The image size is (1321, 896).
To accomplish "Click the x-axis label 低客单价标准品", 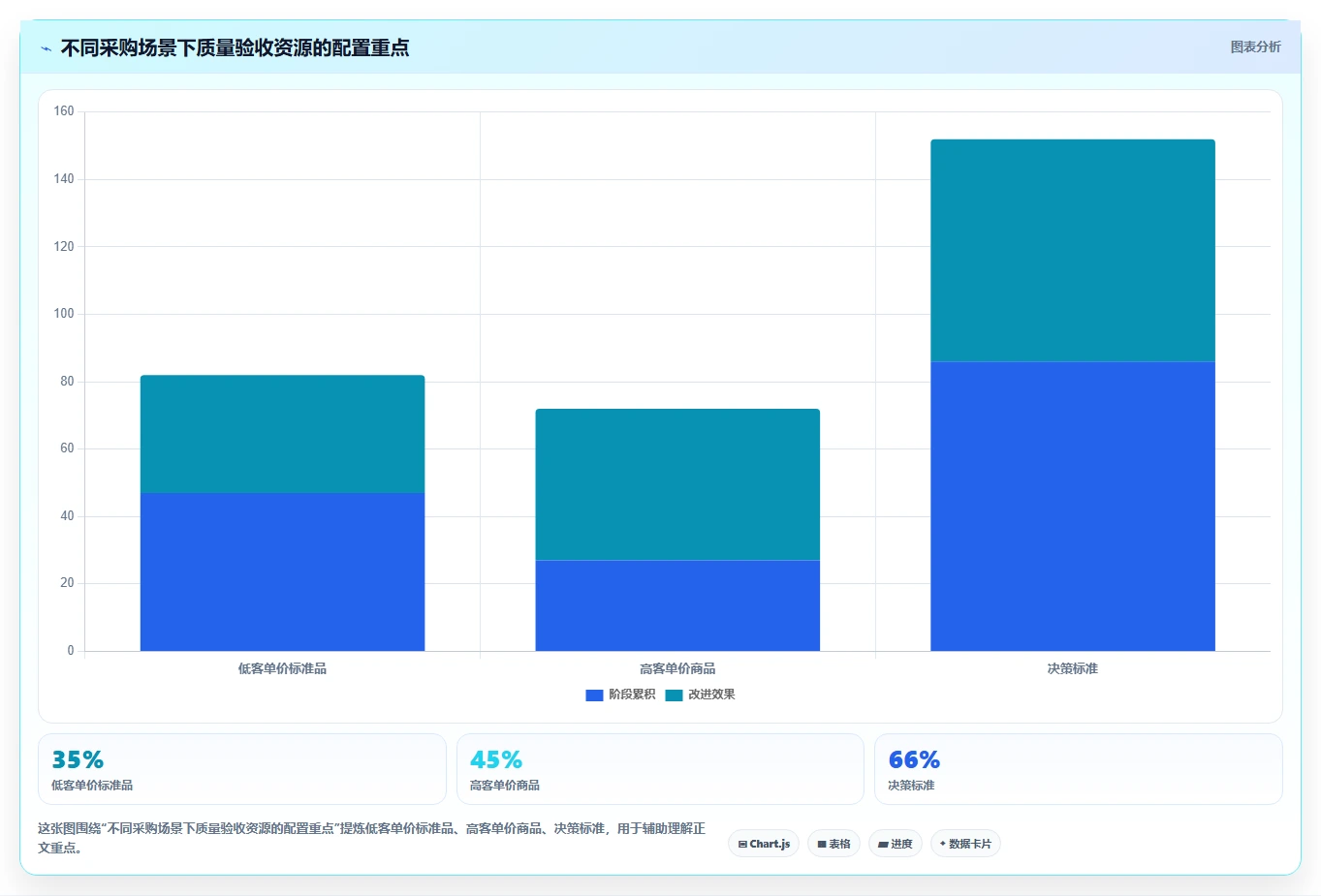I will pyautogui.click(x=282, y=668).
